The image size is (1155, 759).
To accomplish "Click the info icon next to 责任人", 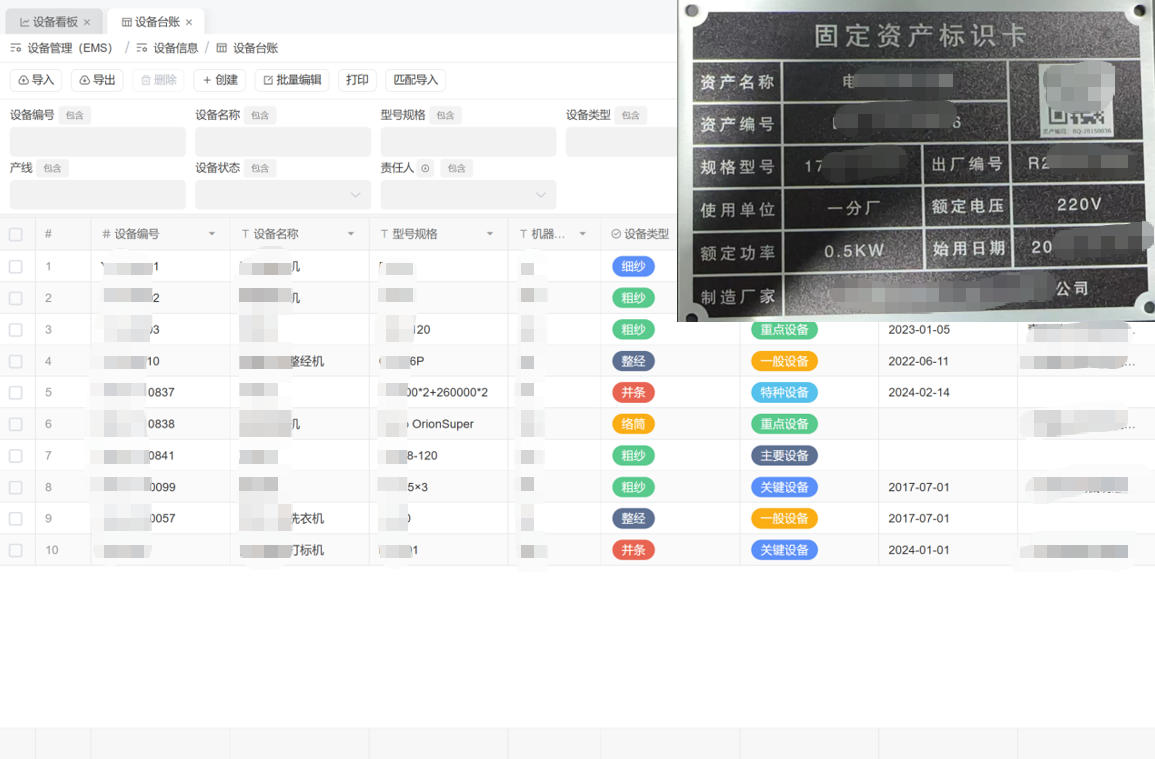I will click(x=425, y=168).
